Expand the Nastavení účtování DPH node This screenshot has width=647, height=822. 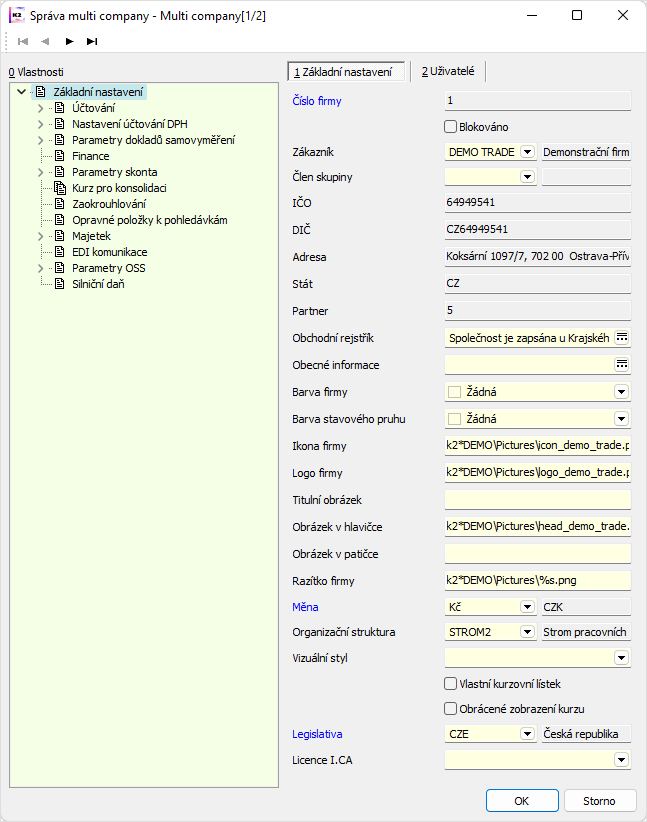[x=40, y=124]
